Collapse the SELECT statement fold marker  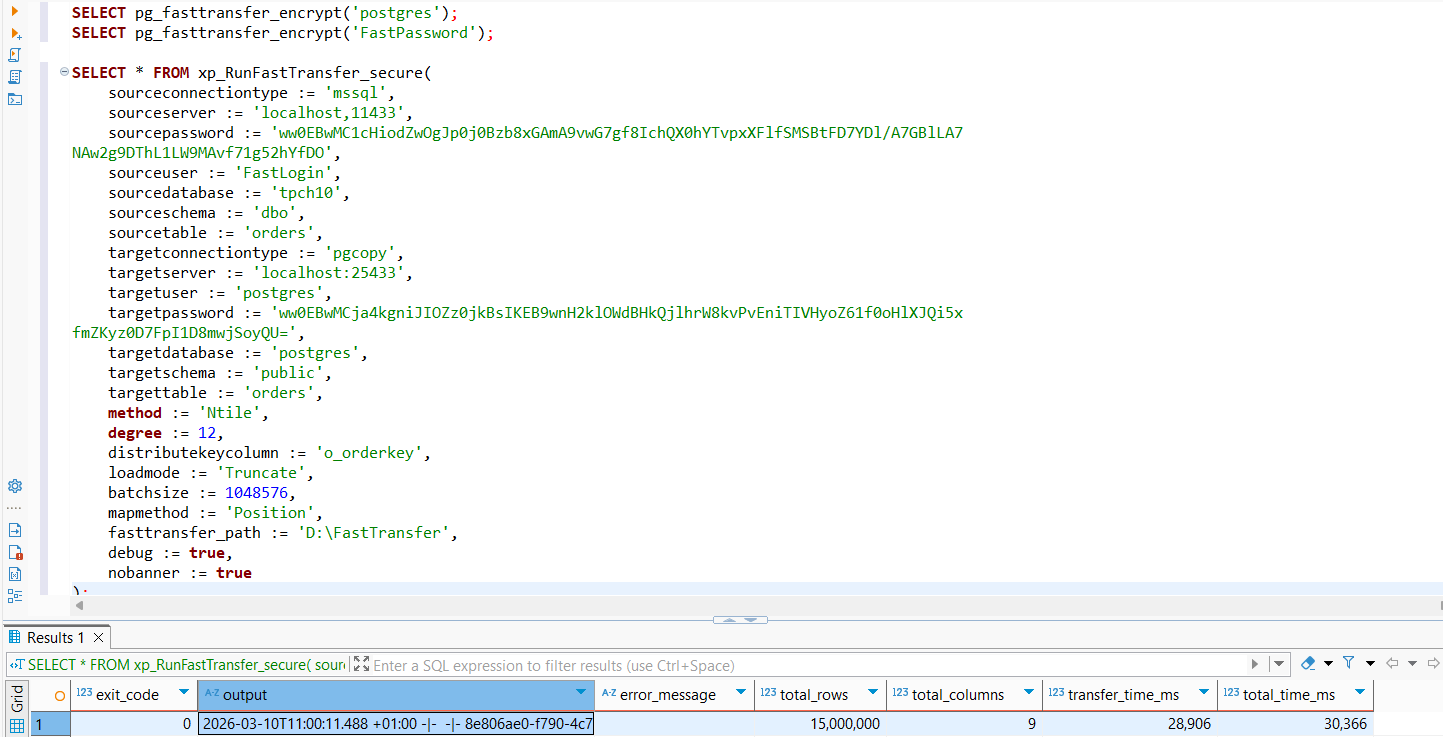point(63,71)
